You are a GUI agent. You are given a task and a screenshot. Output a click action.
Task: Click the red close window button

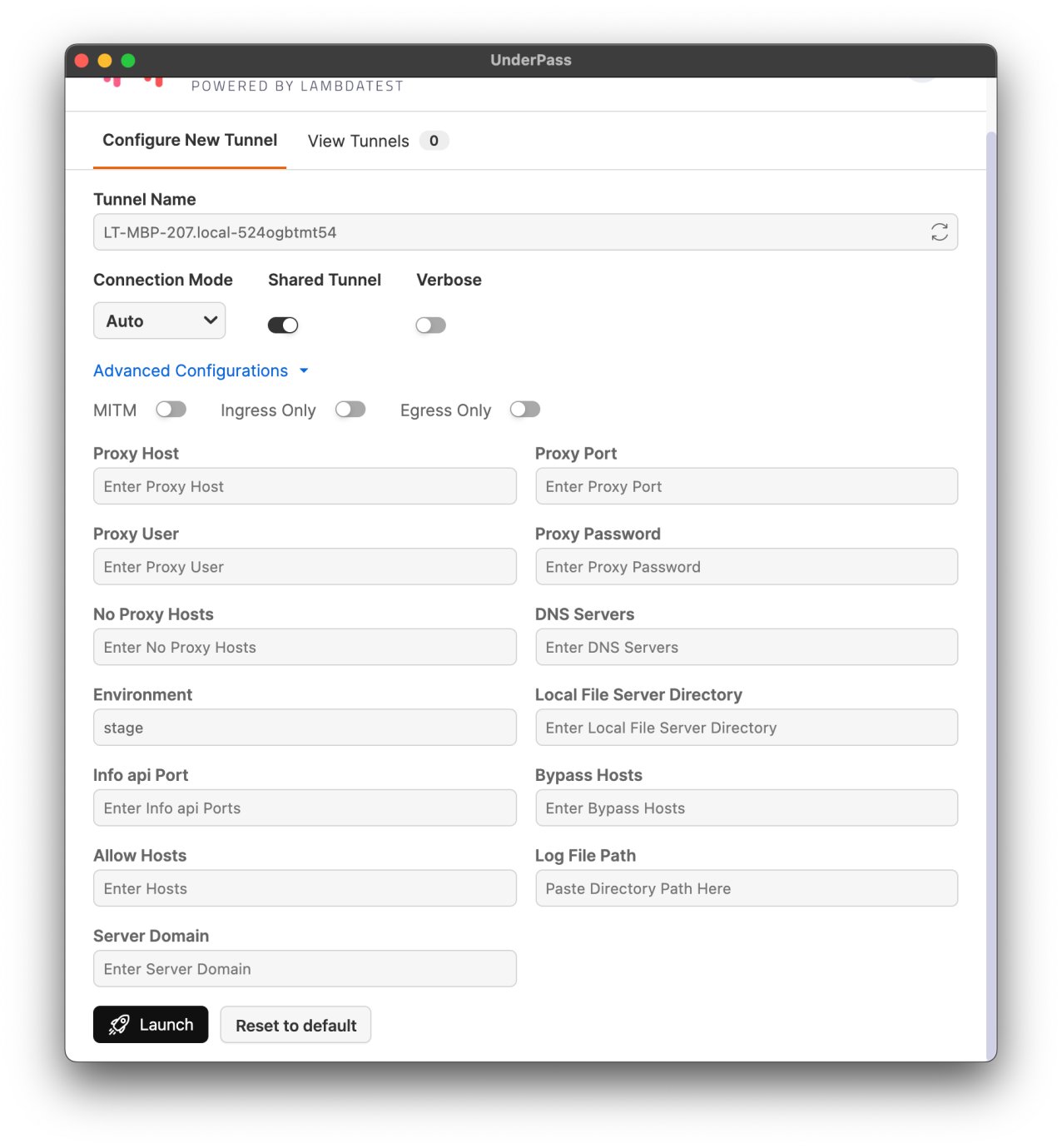coord(82,60)
